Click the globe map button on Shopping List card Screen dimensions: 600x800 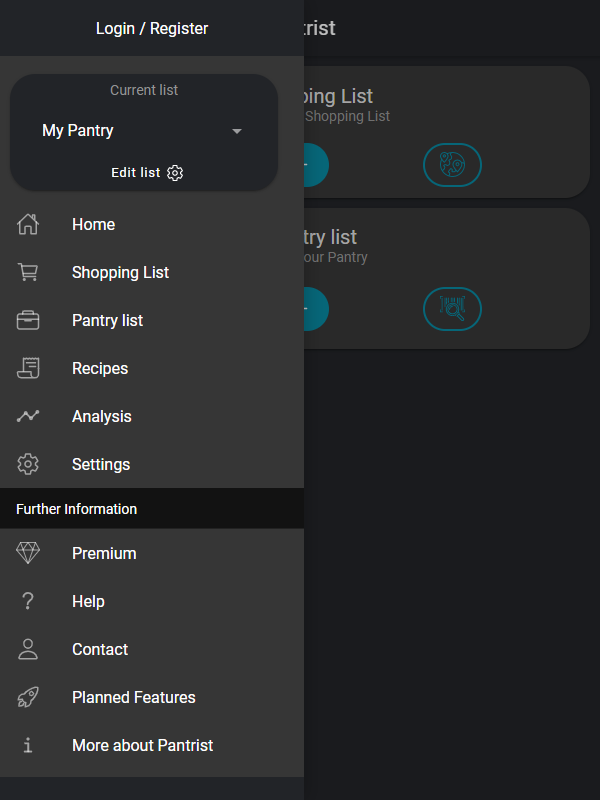pyautogui.click(x=452, y=165)
